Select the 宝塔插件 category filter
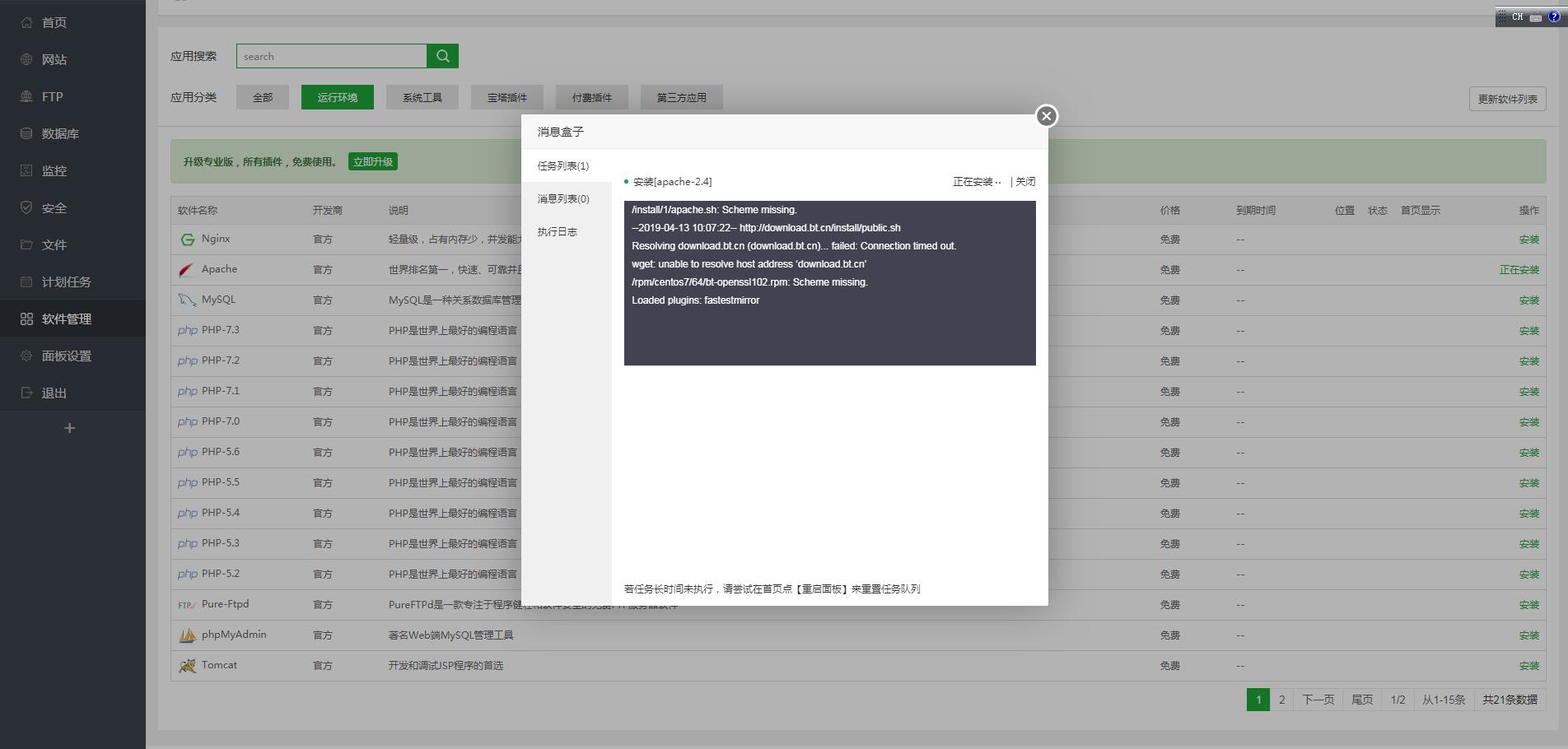The width and height of the screenshot is (1568, 749). click(x=507, y=97)
